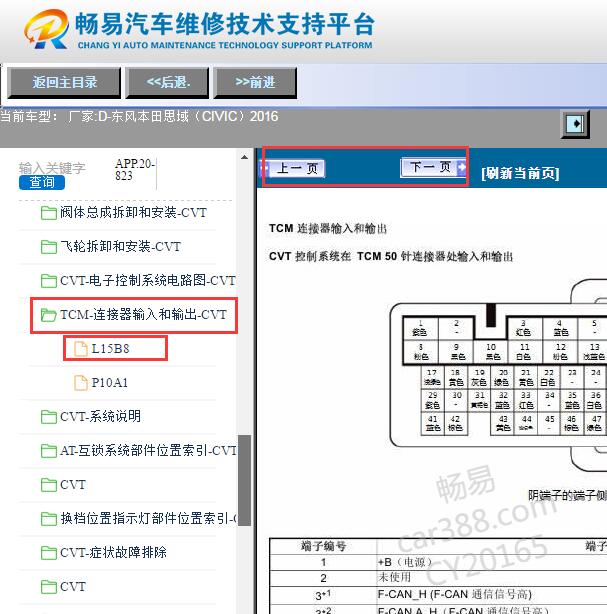Click the 返回主目录 button
The height and width of the screenshot is (614, 607).
tap(64, 83)
